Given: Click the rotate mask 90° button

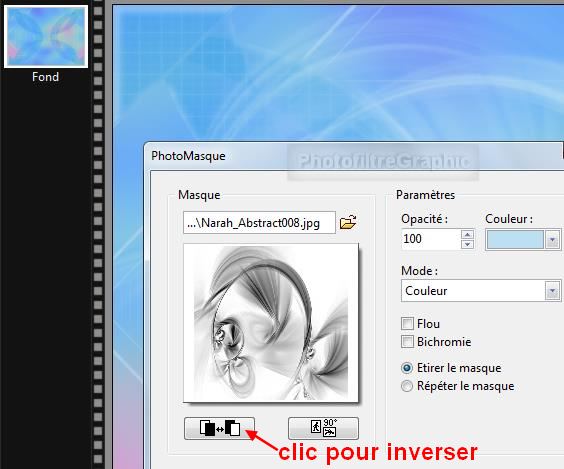Looking at the screenshot, I should point(323,428).
